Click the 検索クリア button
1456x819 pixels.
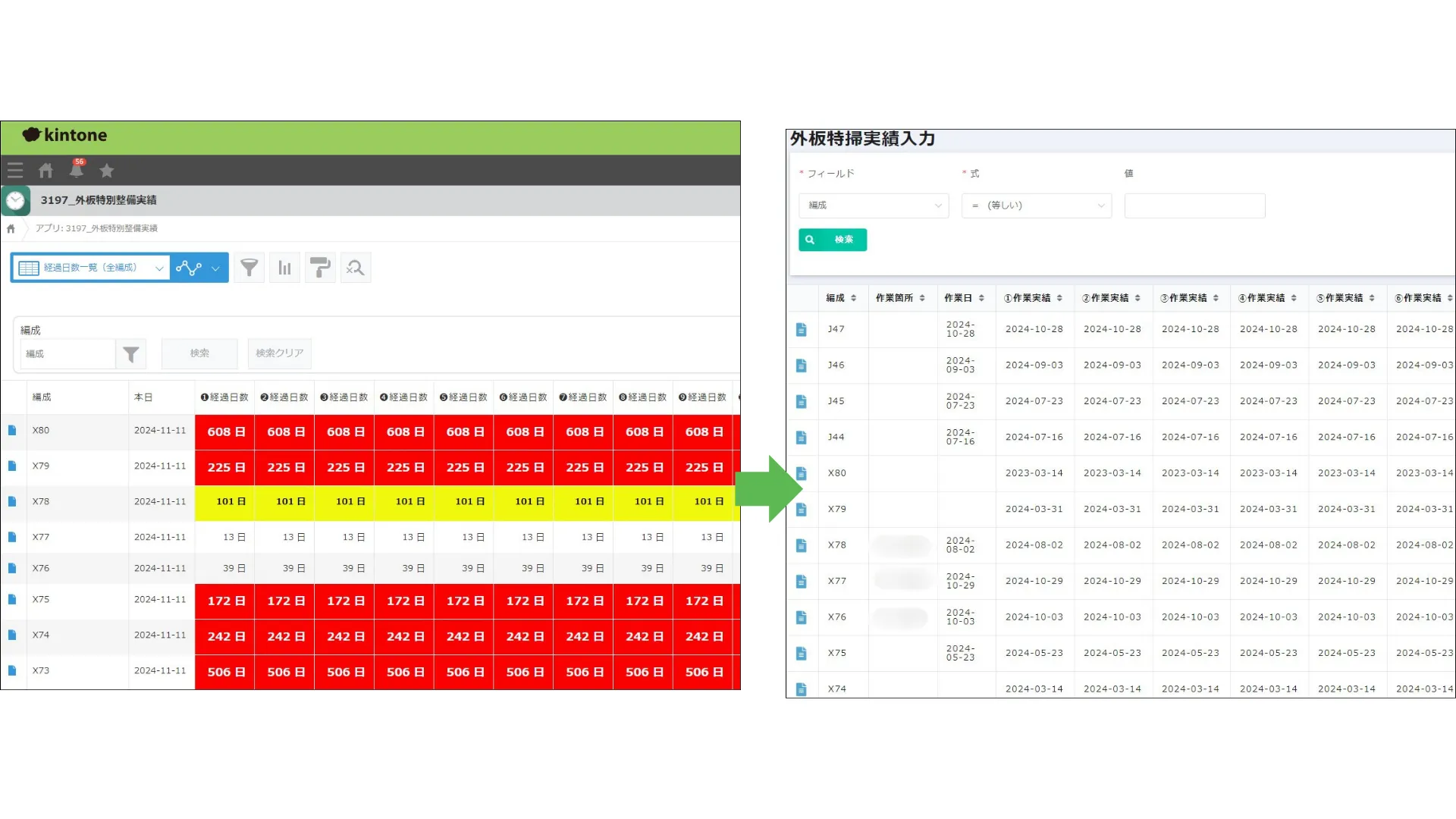click(x=279, y=353)
